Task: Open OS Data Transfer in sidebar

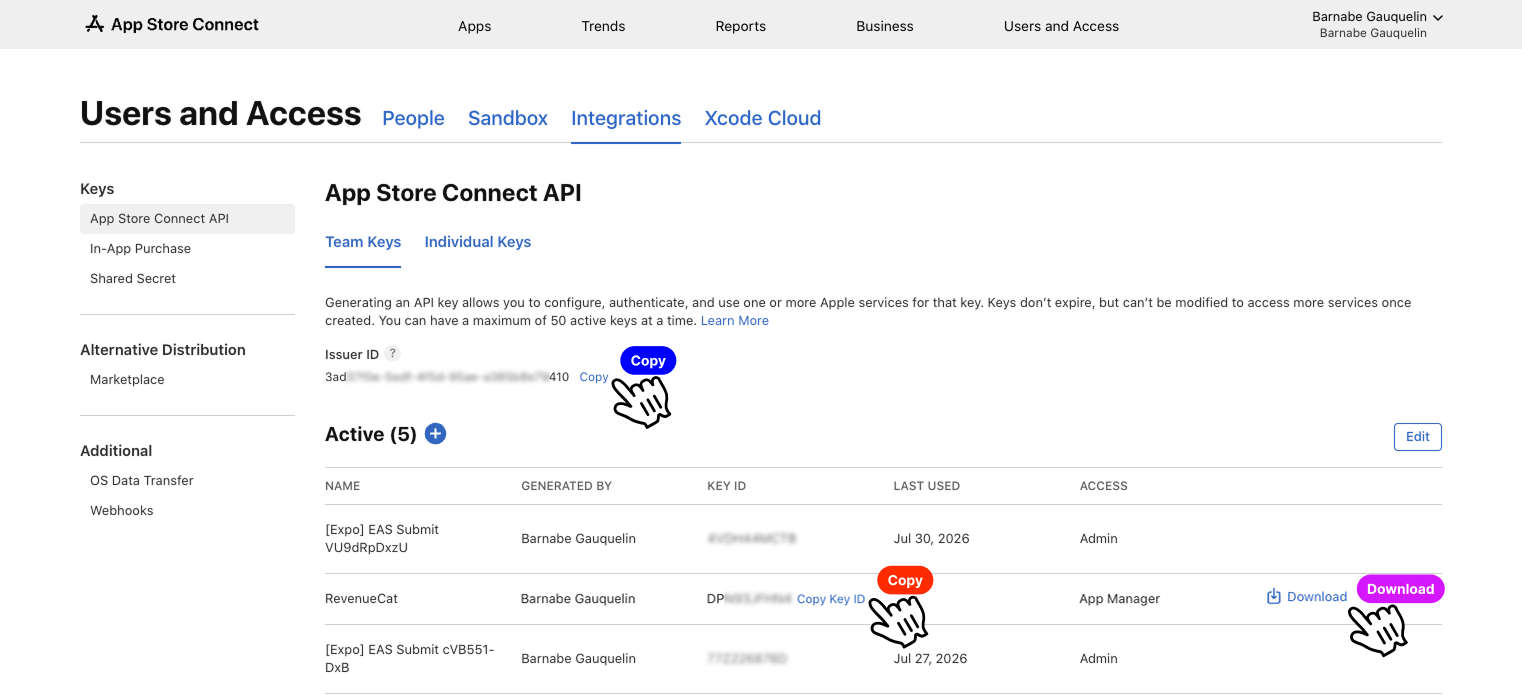Action: point(142,481)
